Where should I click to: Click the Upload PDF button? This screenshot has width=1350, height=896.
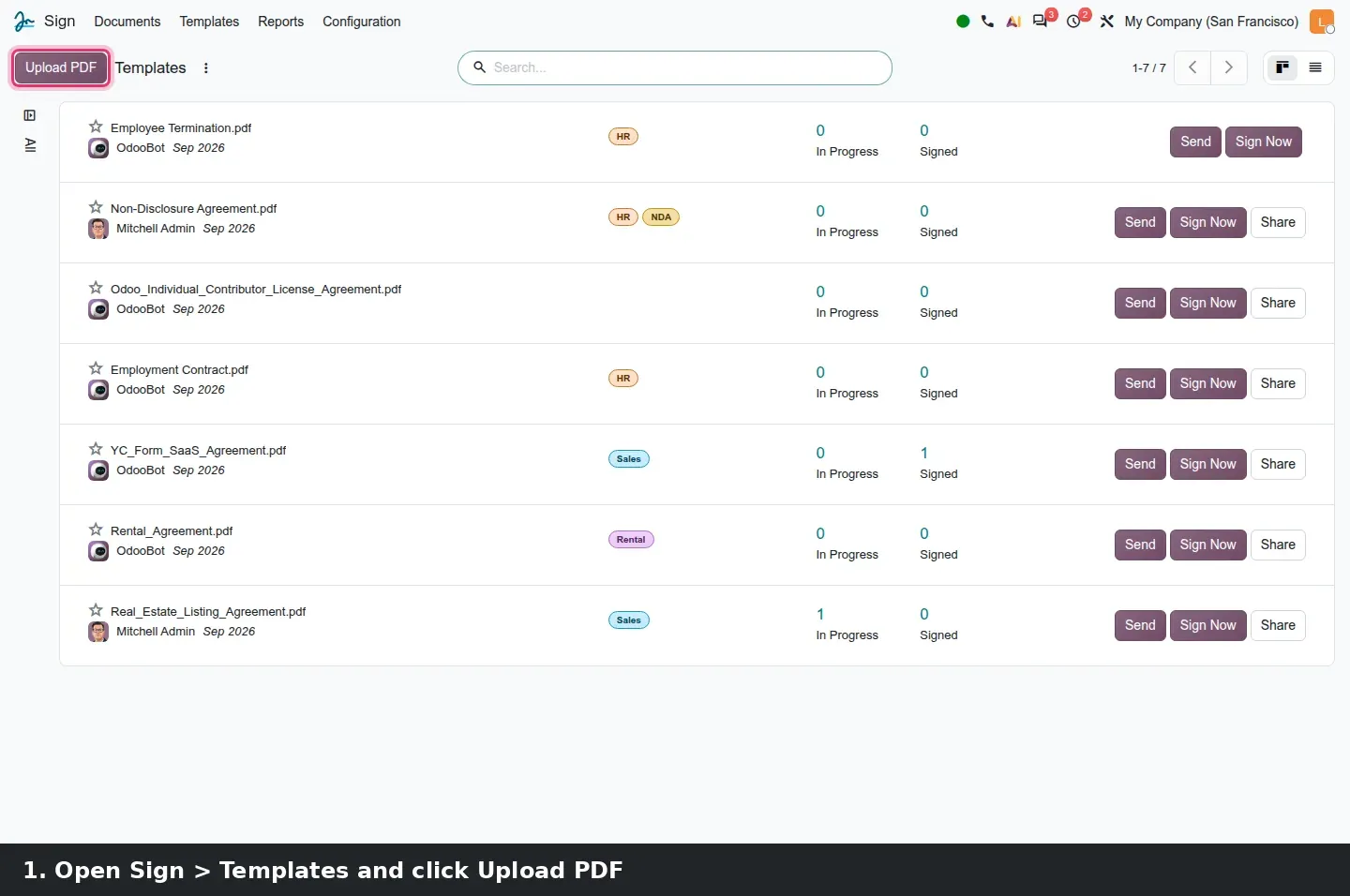coord(61,67)
